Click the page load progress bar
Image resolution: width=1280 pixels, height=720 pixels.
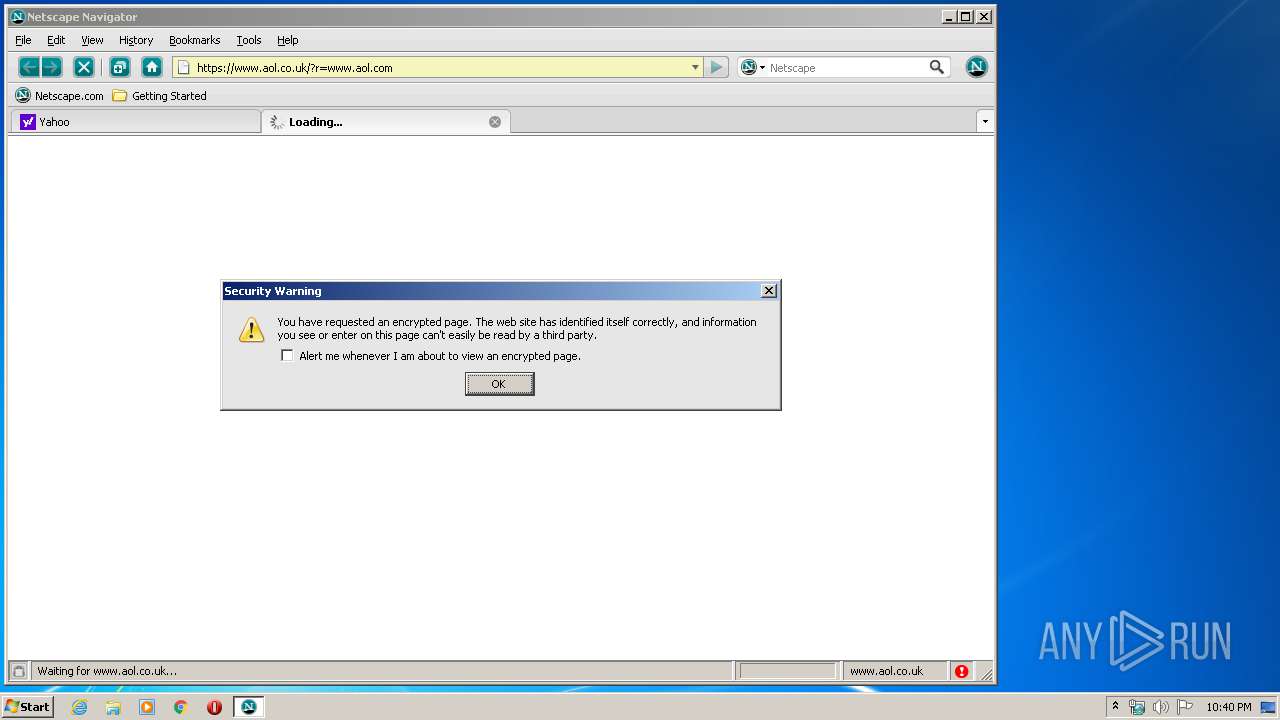[x=787, y=671]
